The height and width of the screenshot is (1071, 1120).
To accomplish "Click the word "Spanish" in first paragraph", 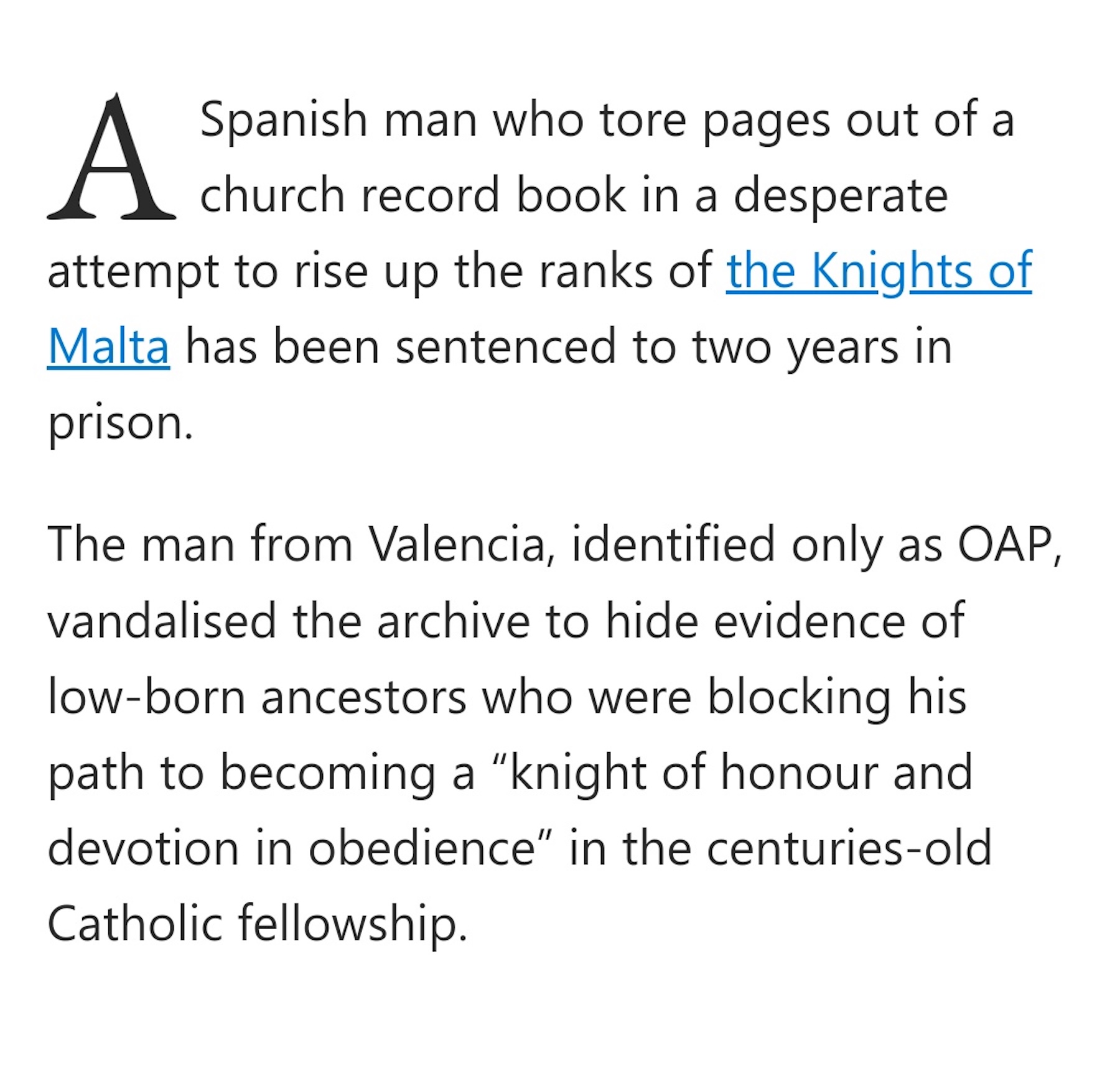I will 283,119.
